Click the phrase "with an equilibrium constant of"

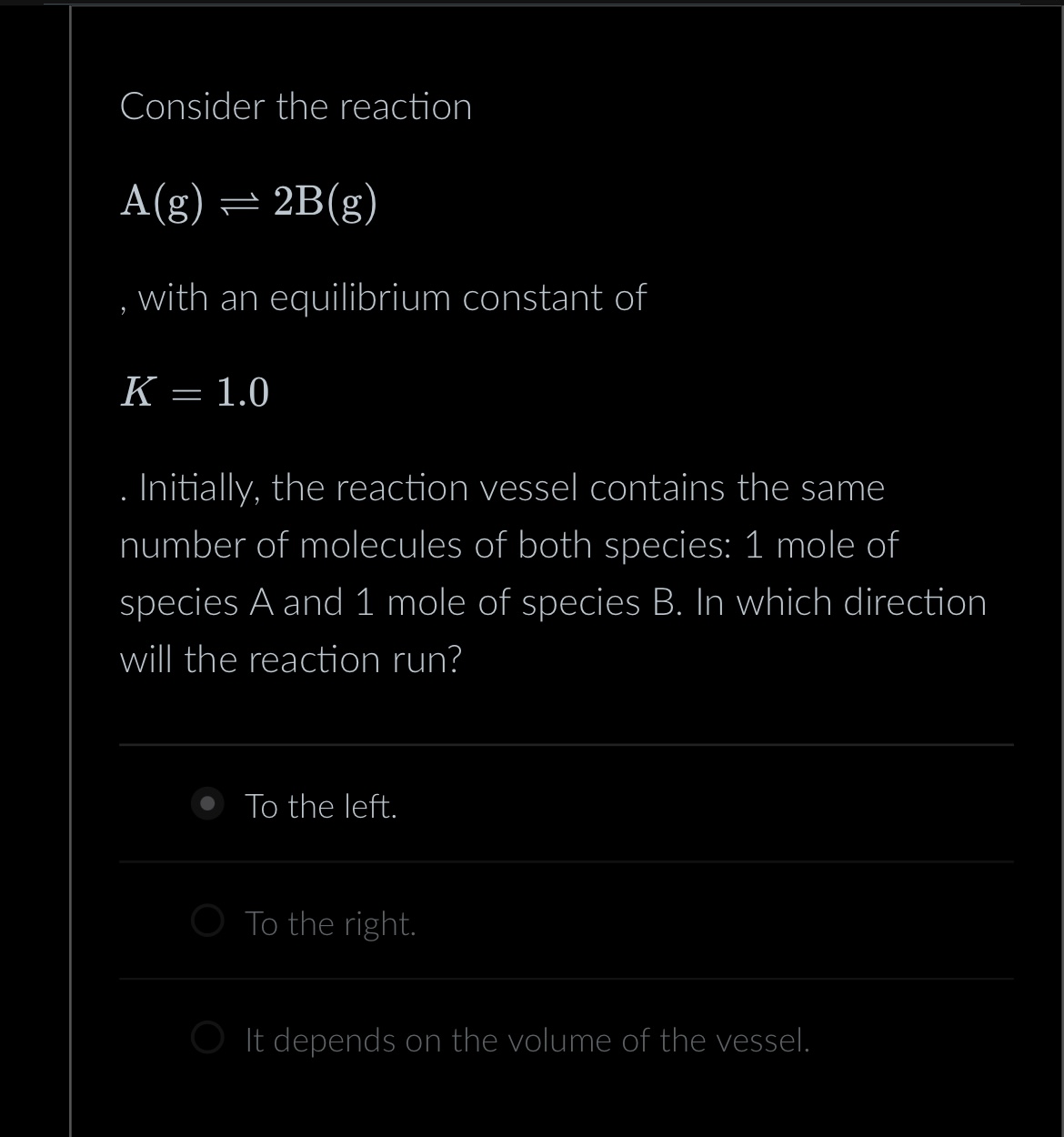383,297
